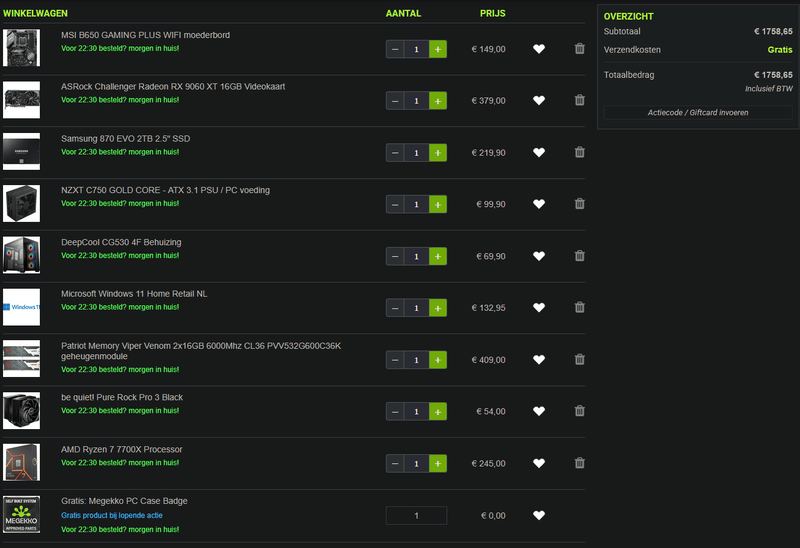Click heart for Patriot Viper Venom memory
The height and width of the screenshot is (548, 800).
pos(539,360)
